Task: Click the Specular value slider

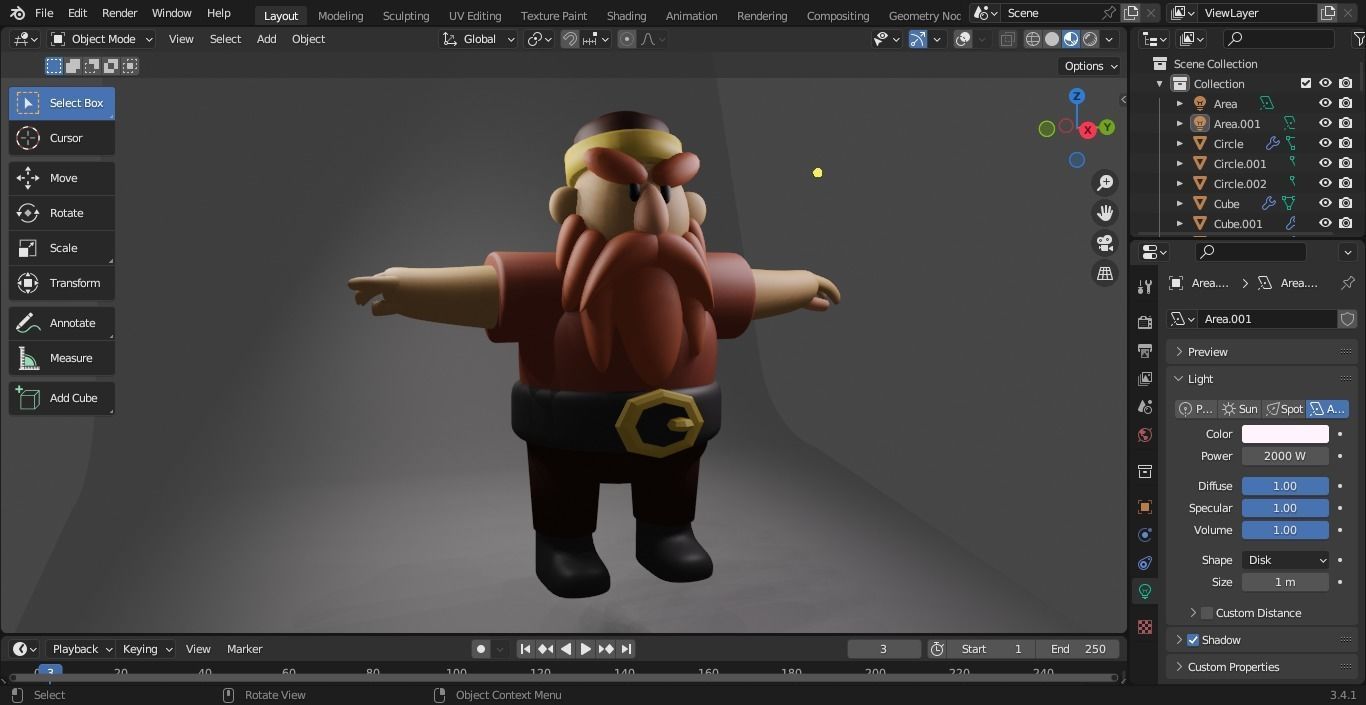Action: pyautogui.click(x=1285, y=508)
